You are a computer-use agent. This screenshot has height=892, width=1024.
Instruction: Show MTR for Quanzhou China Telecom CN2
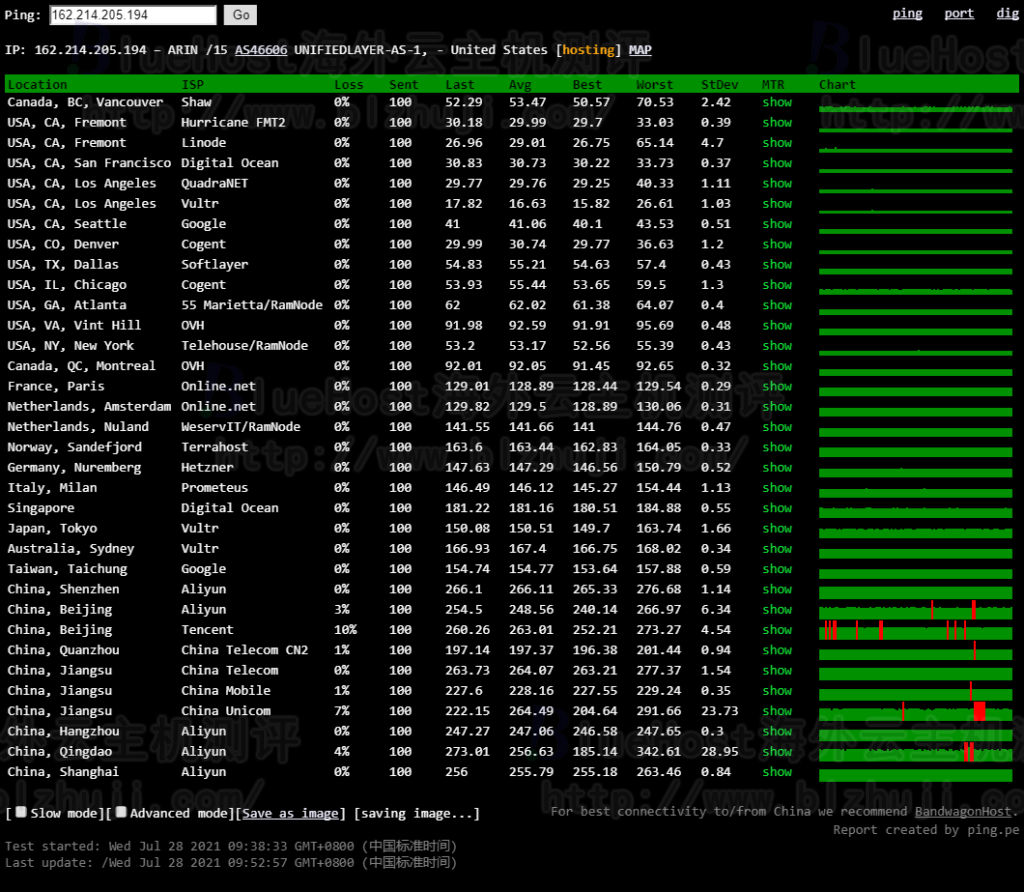tap(776, 650)
